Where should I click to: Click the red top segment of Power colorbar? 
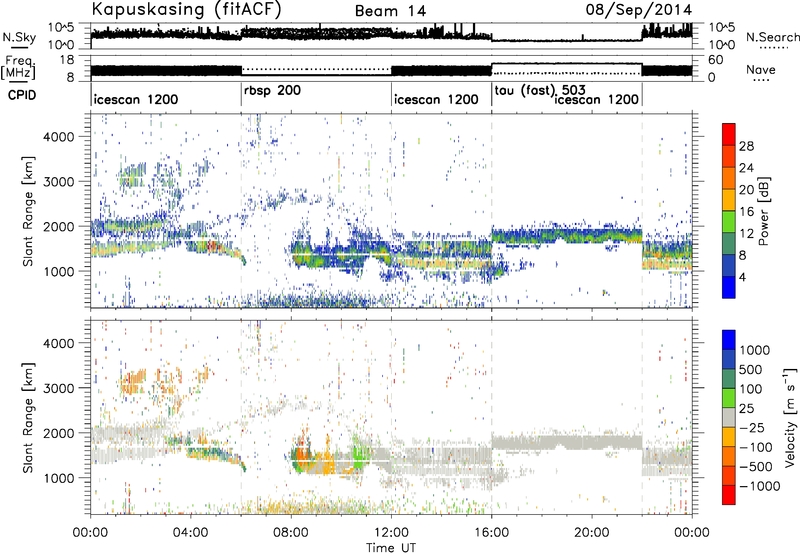click(729, 134)
